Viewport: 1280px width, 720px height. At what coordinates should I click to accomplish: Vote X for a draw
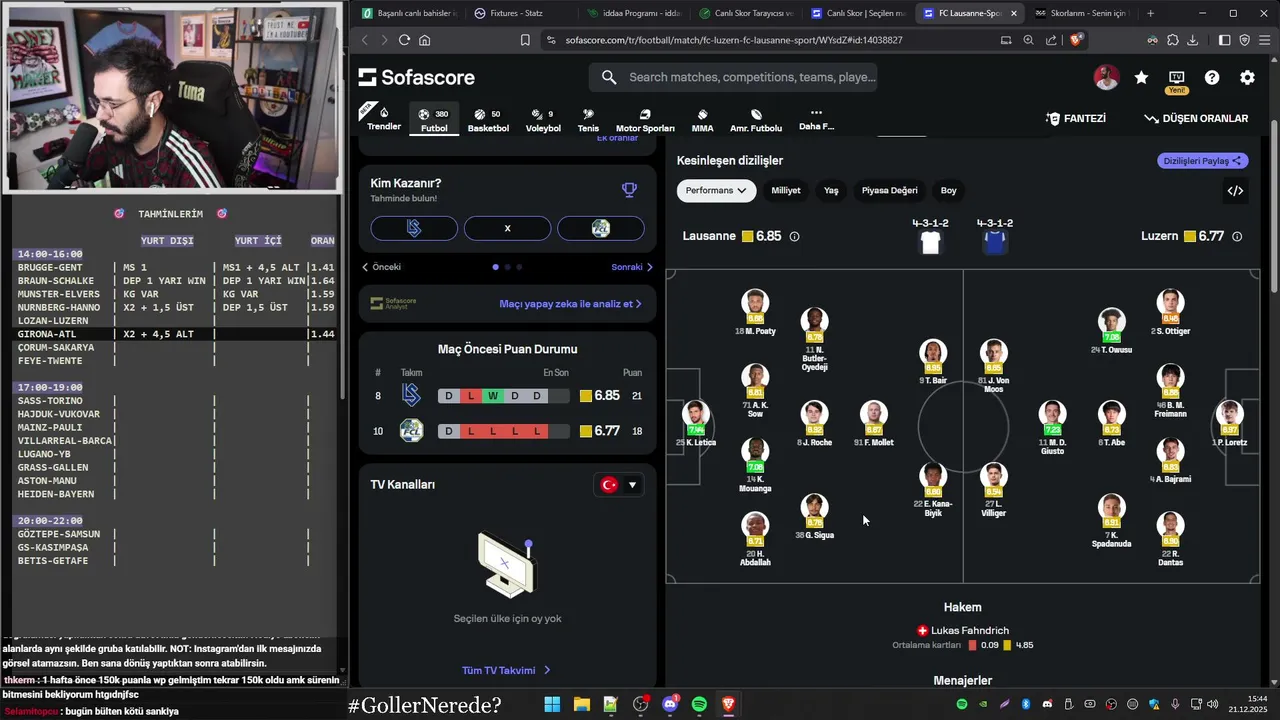click(507, 229)
